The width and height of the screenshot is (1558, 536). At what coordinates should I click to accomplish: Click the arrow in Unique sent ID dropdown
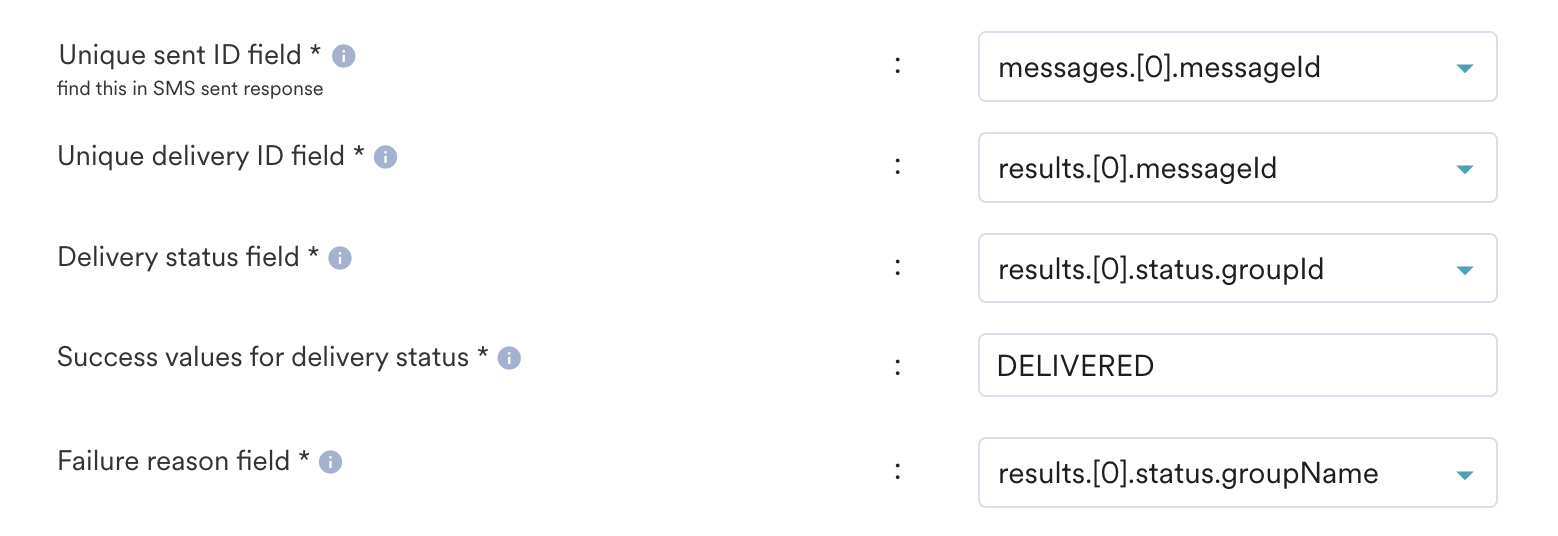tap(1464, 68)
